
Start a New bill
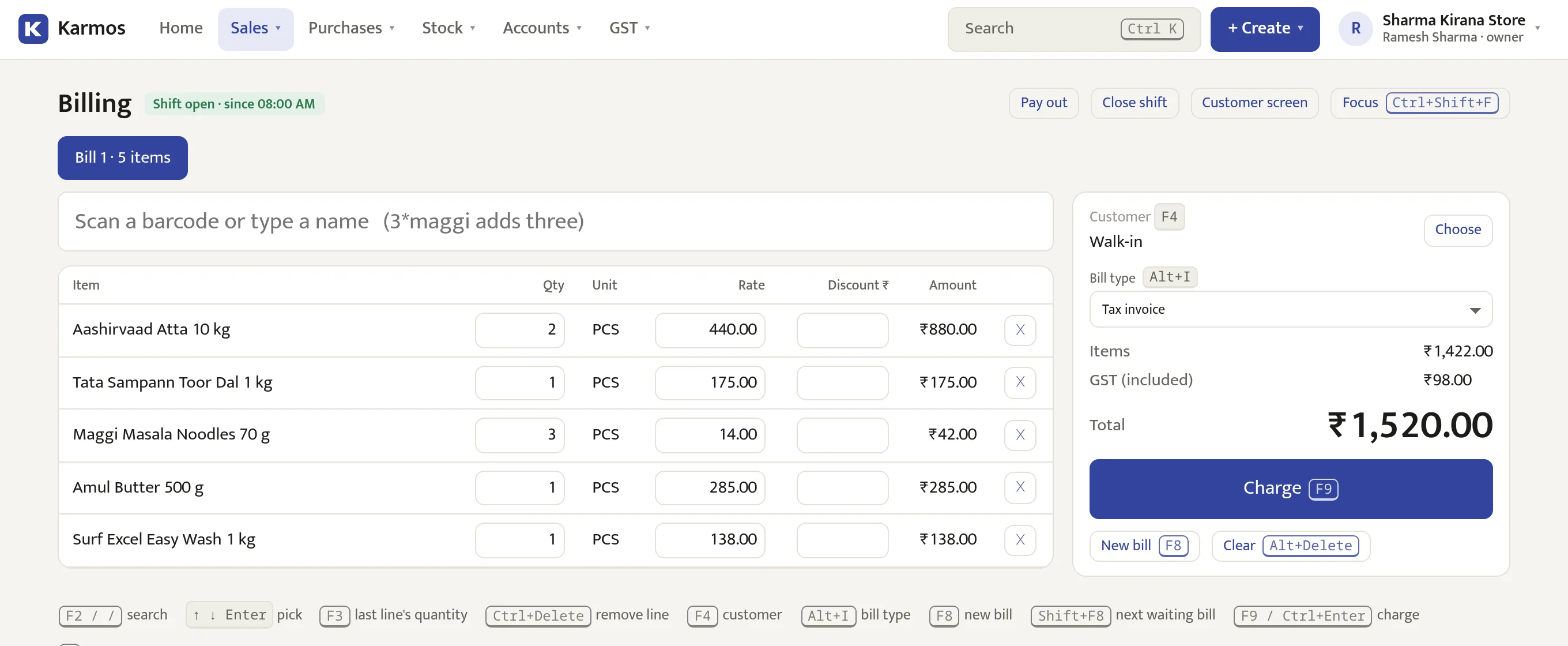pyautogui.click(x=1144, y=546)
